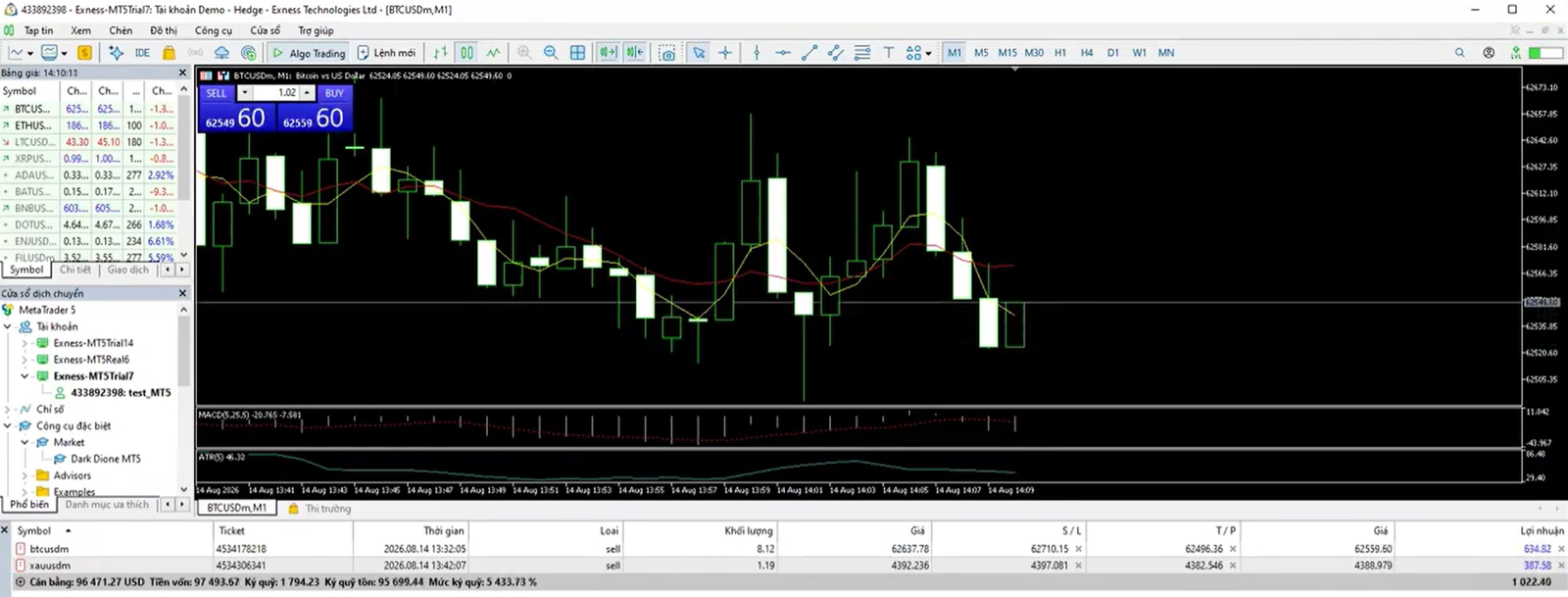
Task: Select the trendline drawing tool
Action: pos(809,53)
